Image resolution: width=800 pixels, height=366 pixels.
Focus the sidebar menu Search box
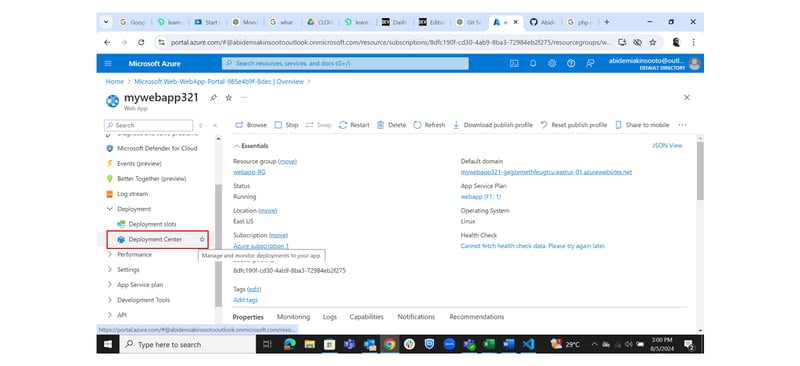click(148, 125)
